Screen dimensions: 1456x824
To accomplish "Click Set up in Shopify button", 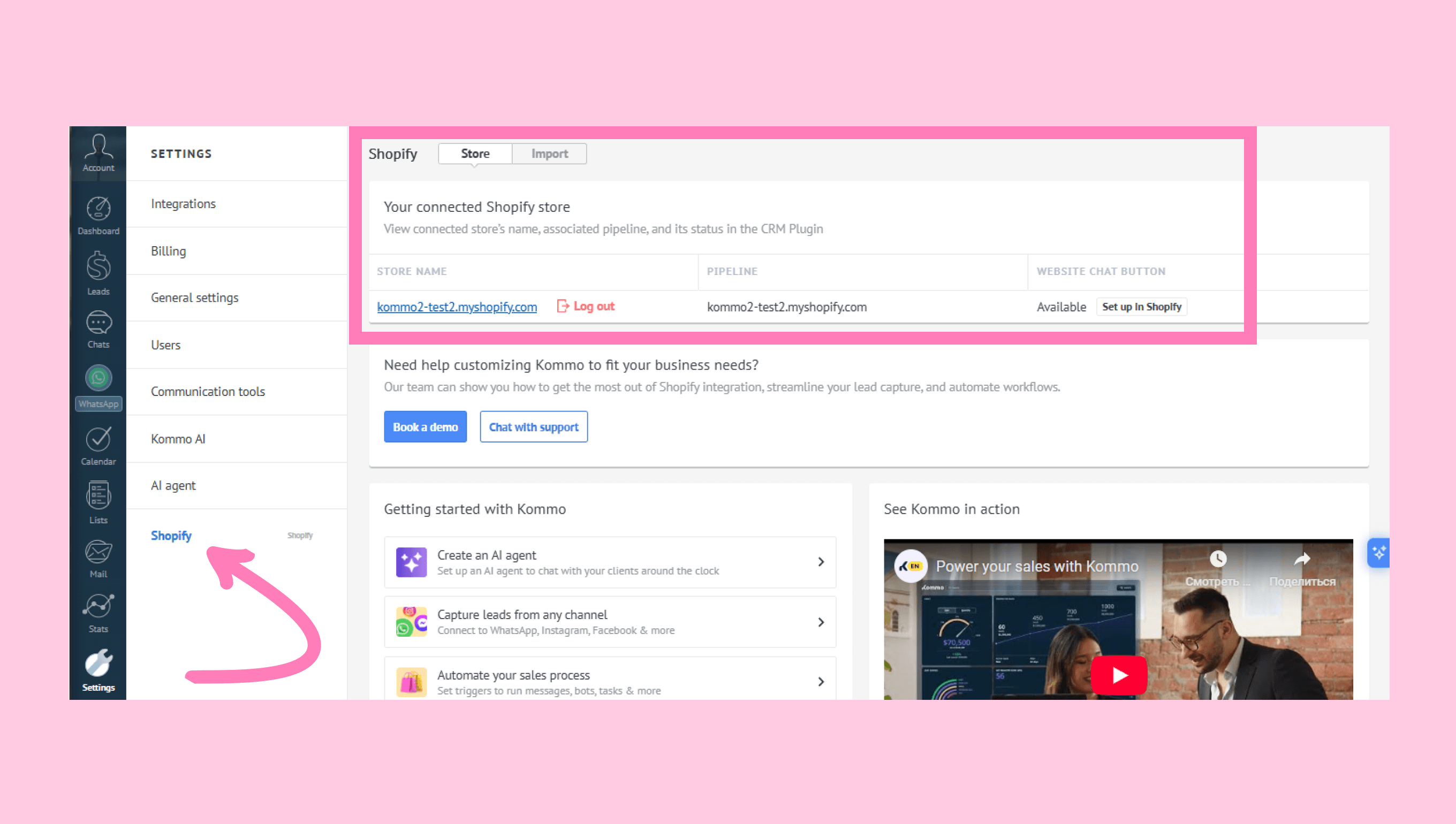I will tap(1142, 307).
